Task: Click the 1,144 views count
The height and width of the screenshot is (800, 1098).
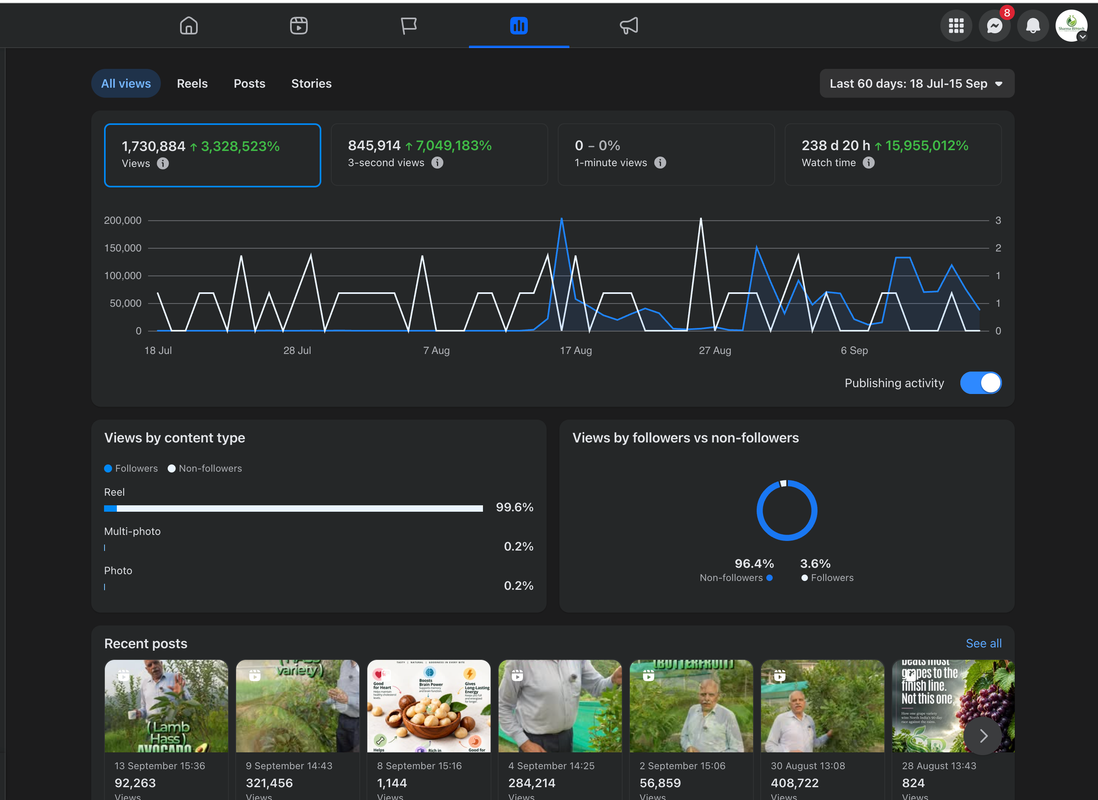Action: 392,783
